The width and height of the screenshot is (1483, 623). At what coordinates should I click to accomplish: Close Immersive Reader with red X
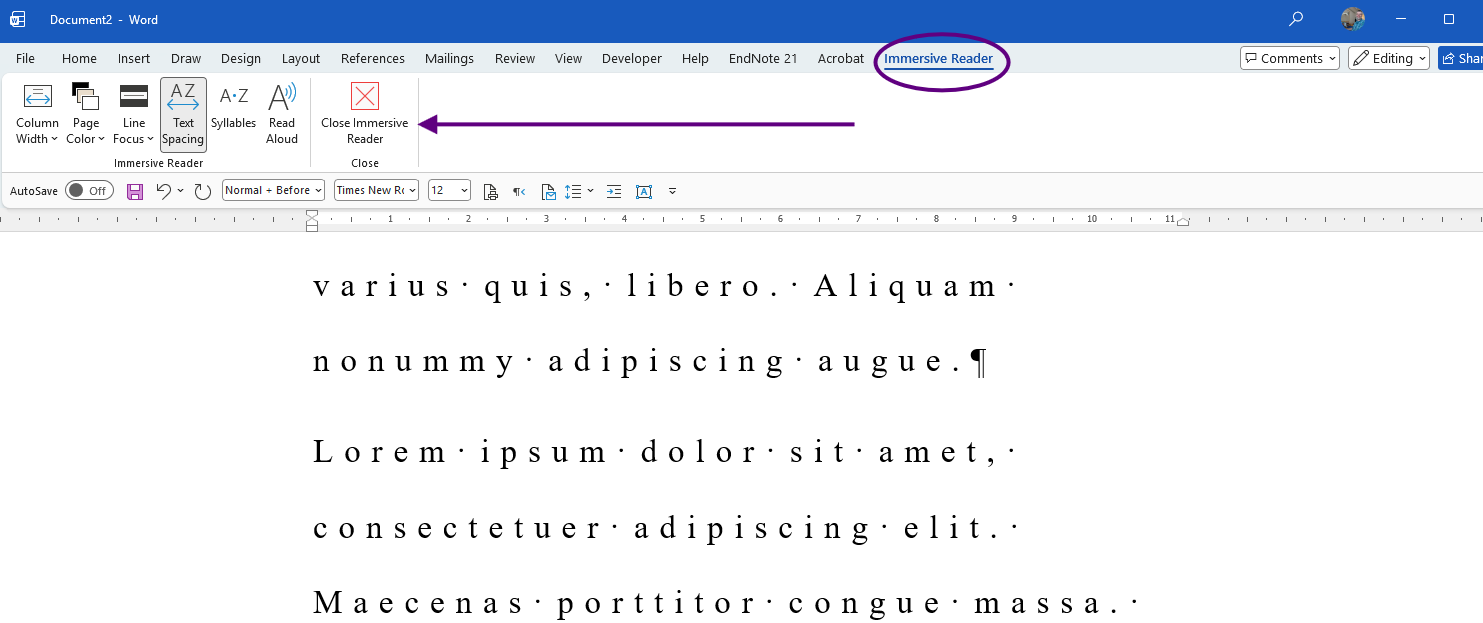tap(365, 114)
